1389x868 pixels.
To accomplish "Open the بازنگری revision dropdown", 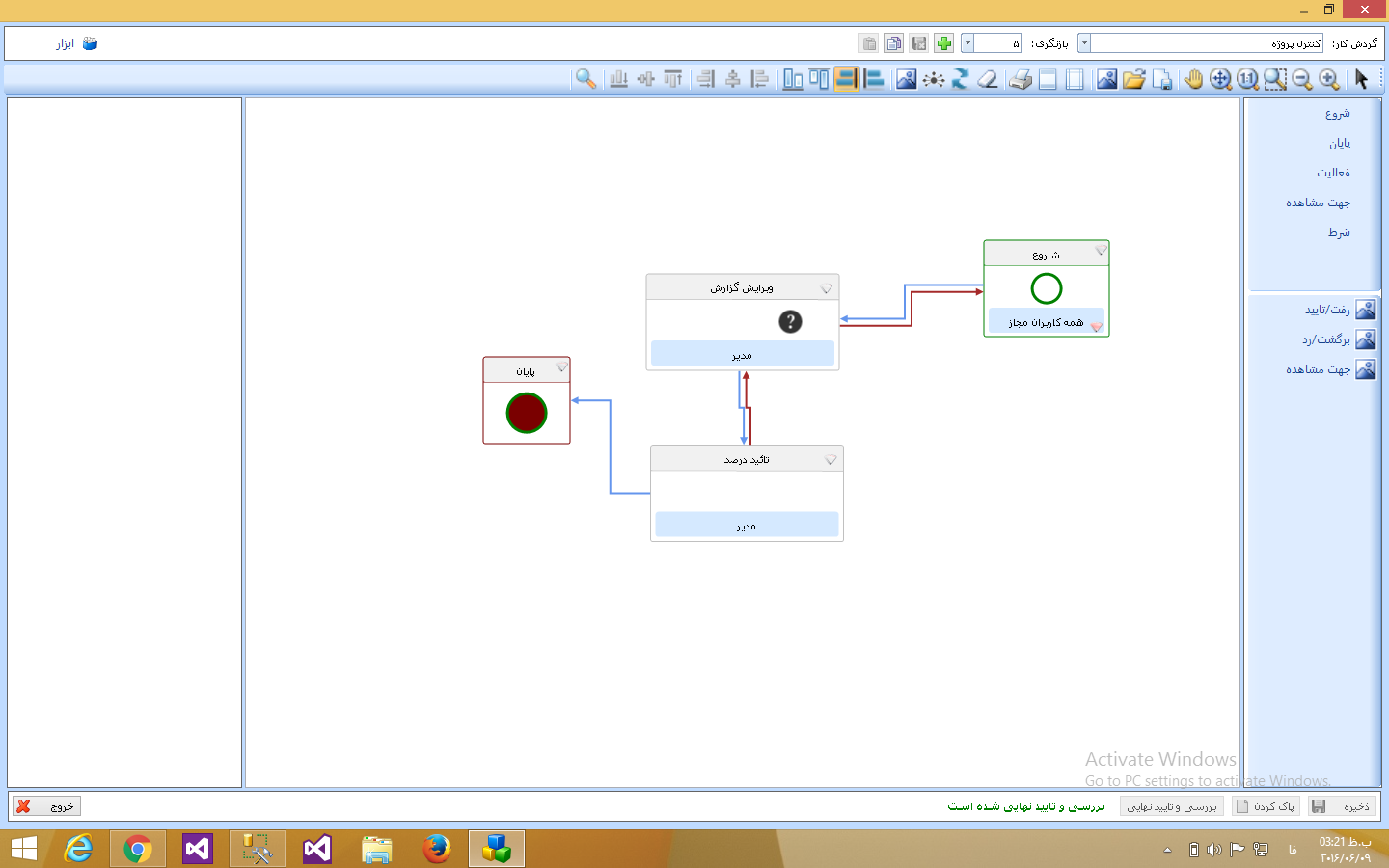I will [967, 43].
